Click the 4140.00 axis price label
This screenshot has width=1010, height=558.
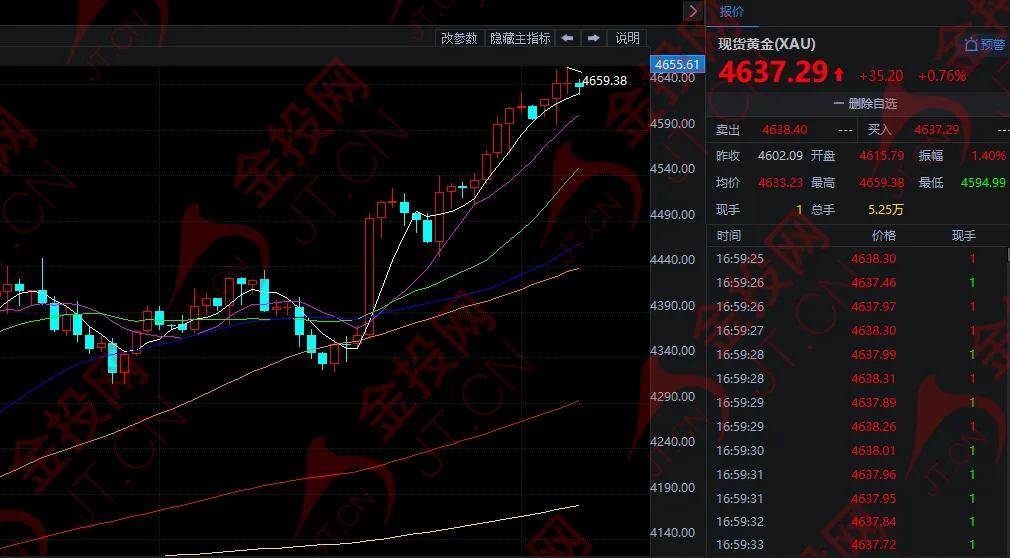[x=673, y=533]
